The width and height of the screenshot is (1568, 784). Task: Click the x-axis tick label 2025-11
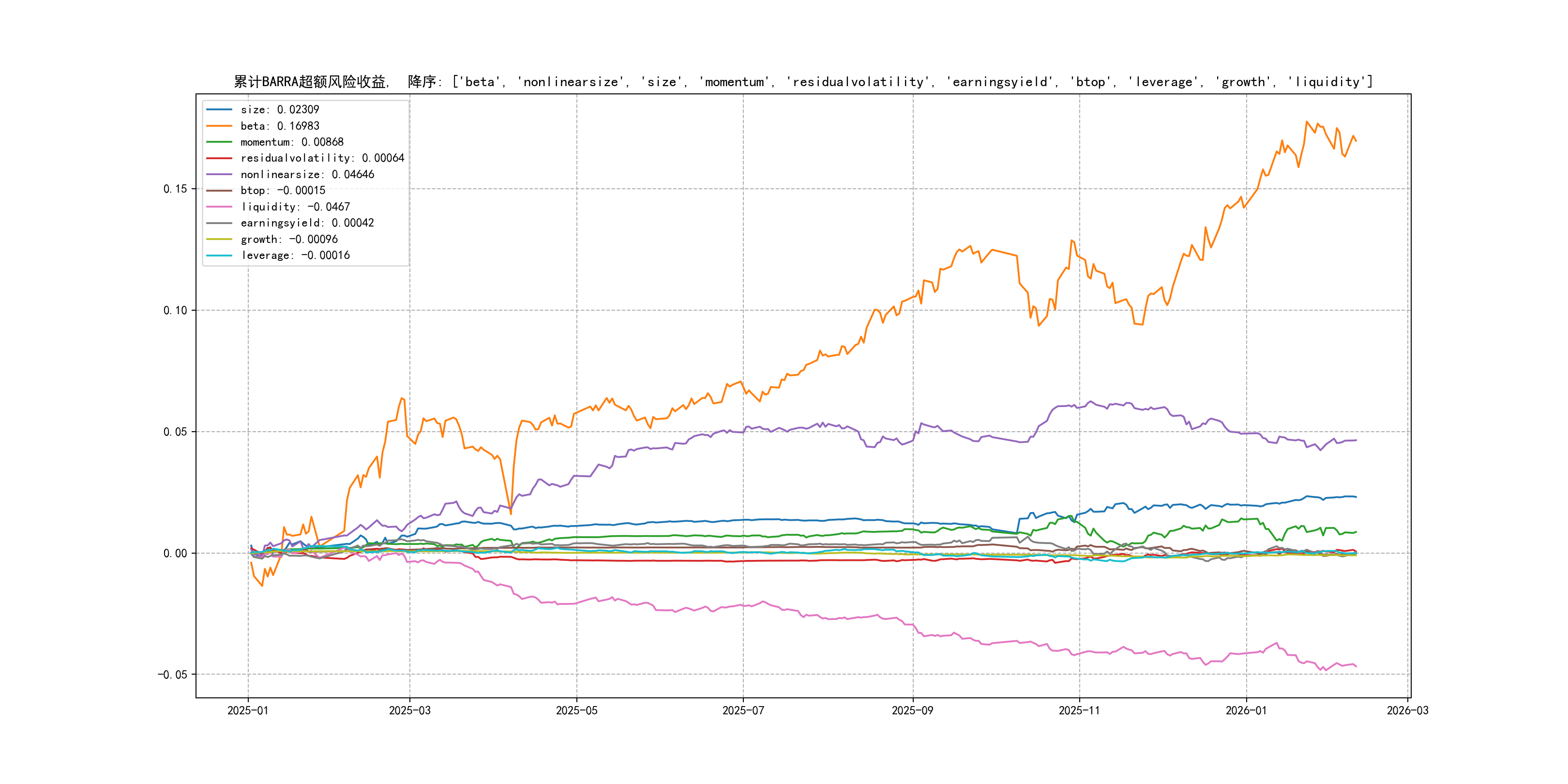click(x=1079, y=710)
